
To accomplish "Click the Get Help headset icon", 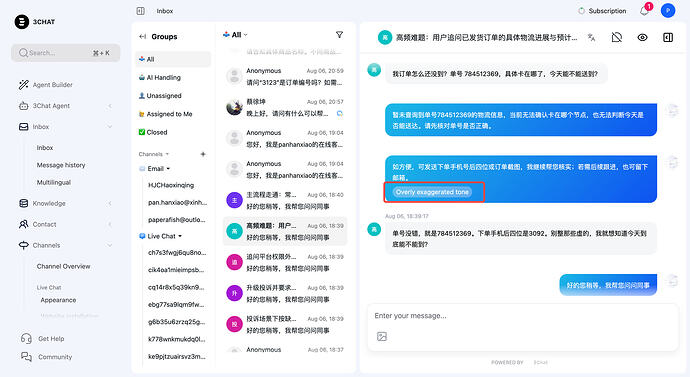I will (x=26, y=338).
